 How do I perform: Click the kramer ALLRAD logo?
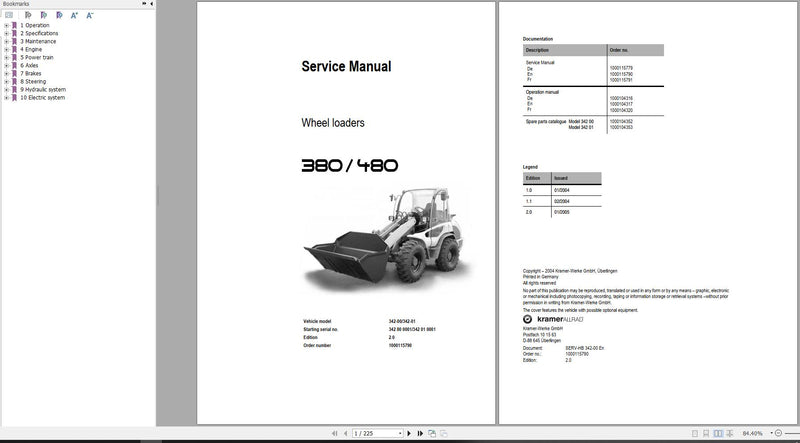click(554, 319)
